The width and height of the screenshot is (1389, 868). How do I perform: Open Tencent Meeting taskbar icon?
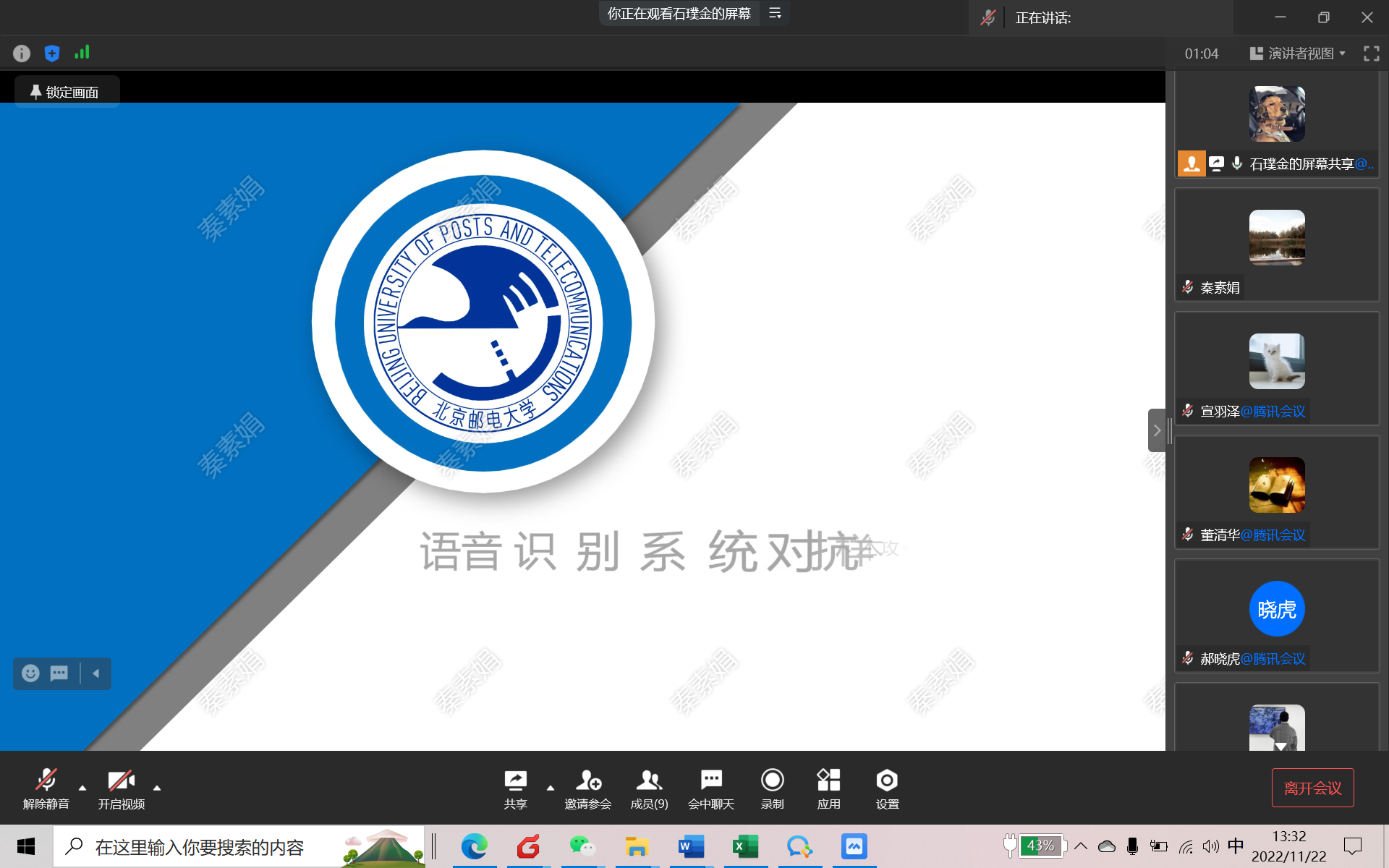(854, 846)
